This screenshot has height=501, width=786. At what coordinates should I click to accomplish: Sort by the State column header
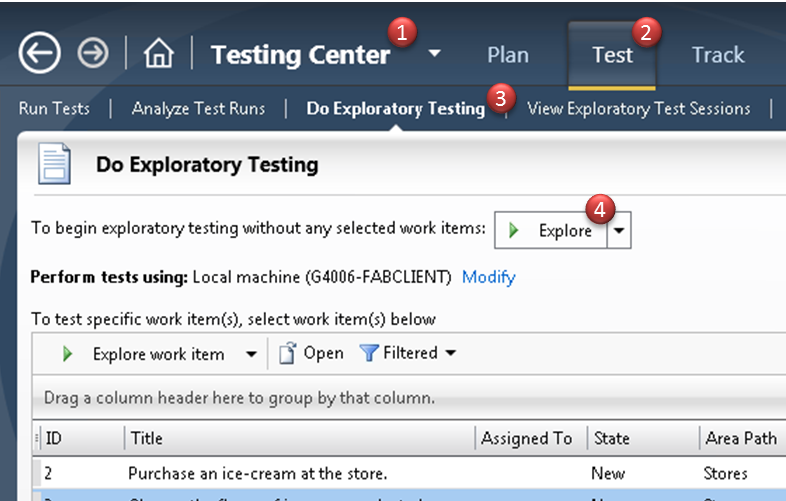point(644,438)
